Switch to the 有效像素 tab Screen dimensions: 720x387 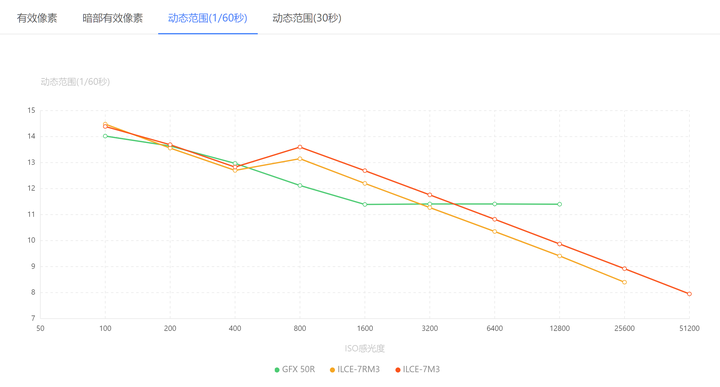[x=37, y=18]
